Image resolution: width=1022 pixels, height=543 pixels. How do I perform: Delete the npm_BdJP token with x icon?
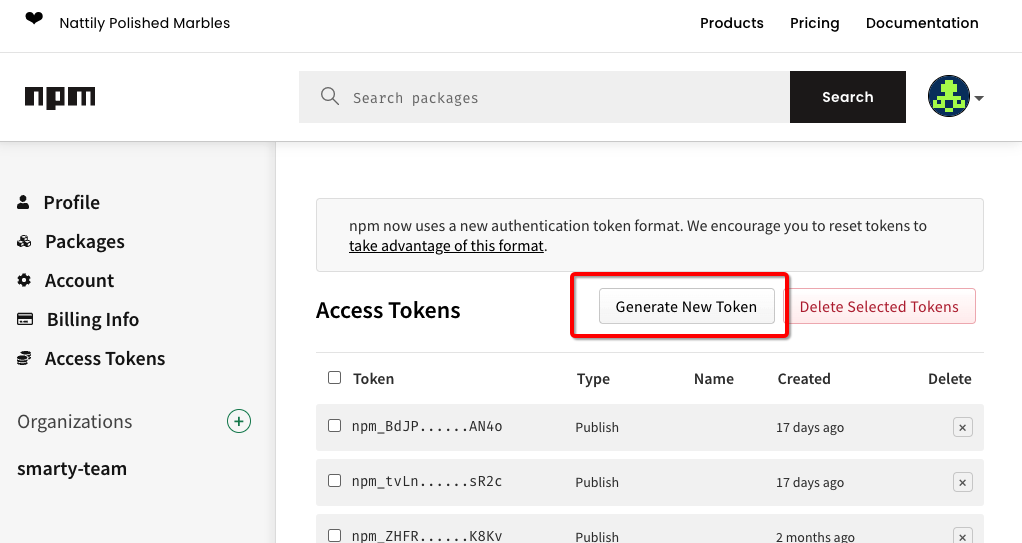[x=962, y=427]
